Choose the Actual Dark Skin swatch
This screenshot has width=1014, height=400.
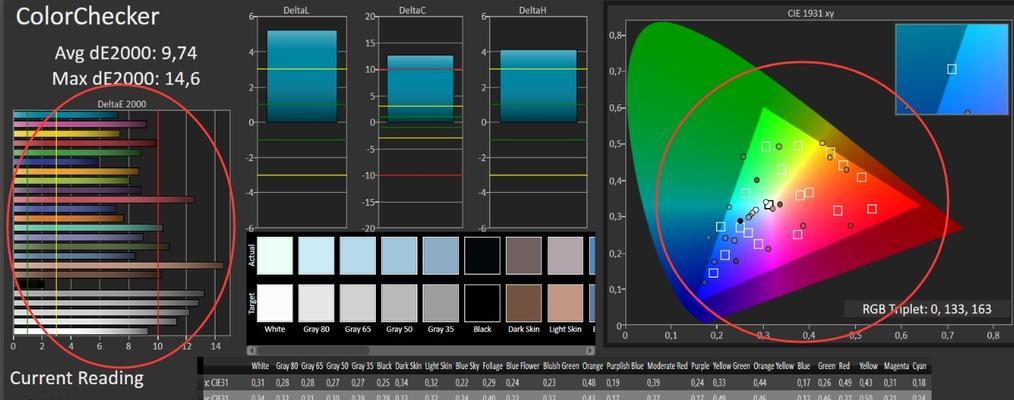click(x=524, y=256)
